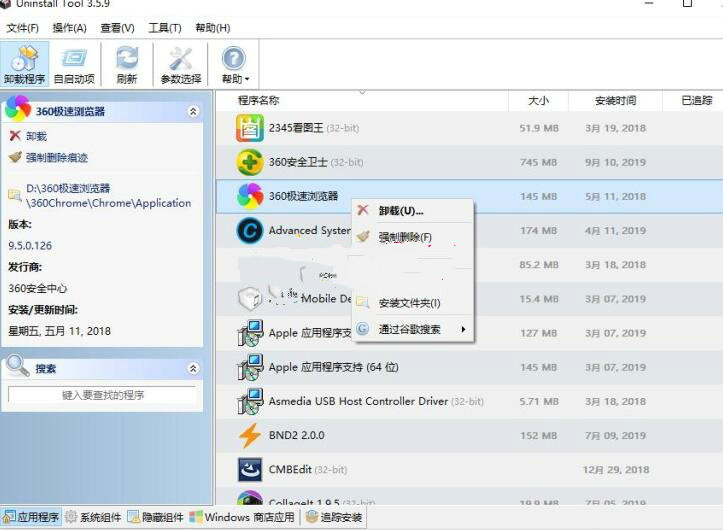Open the 360Chrome install path link
Image resolution: width=723 pixels, height=530 pixels.
click(108, 196)
